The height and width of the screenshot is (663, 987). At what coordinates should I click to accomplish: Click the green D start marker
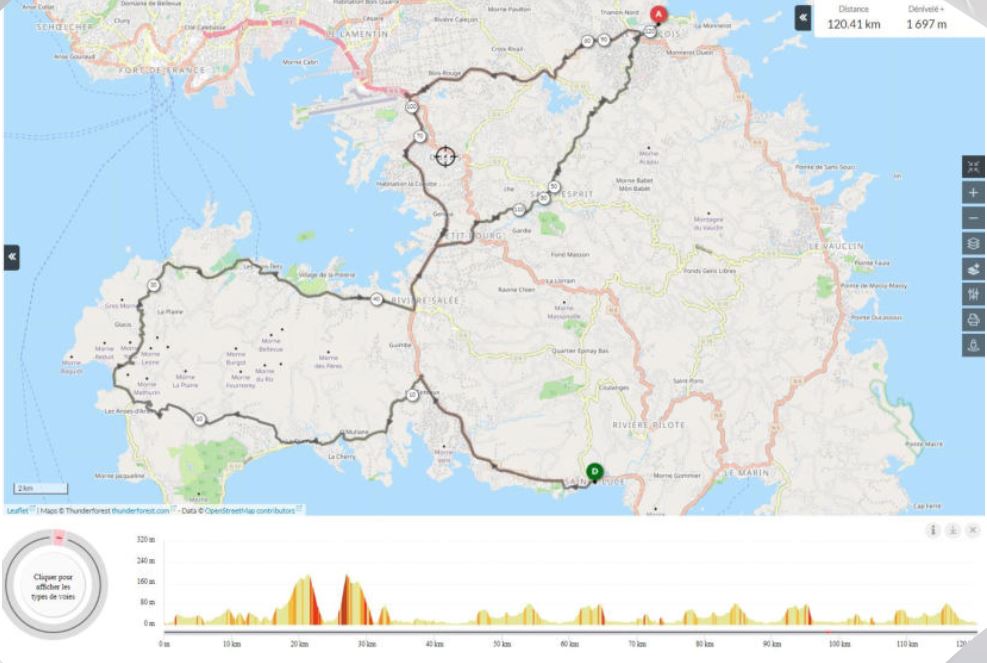tap(594, 472)
